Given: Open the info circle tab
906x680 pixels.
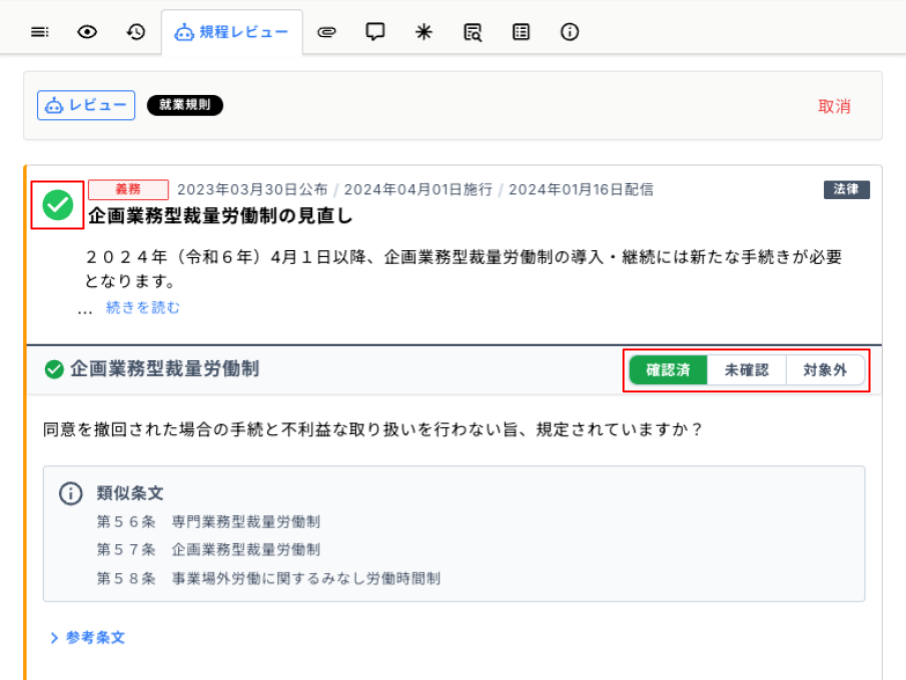Looking at the screenshot, I should (x=570, y=32).
